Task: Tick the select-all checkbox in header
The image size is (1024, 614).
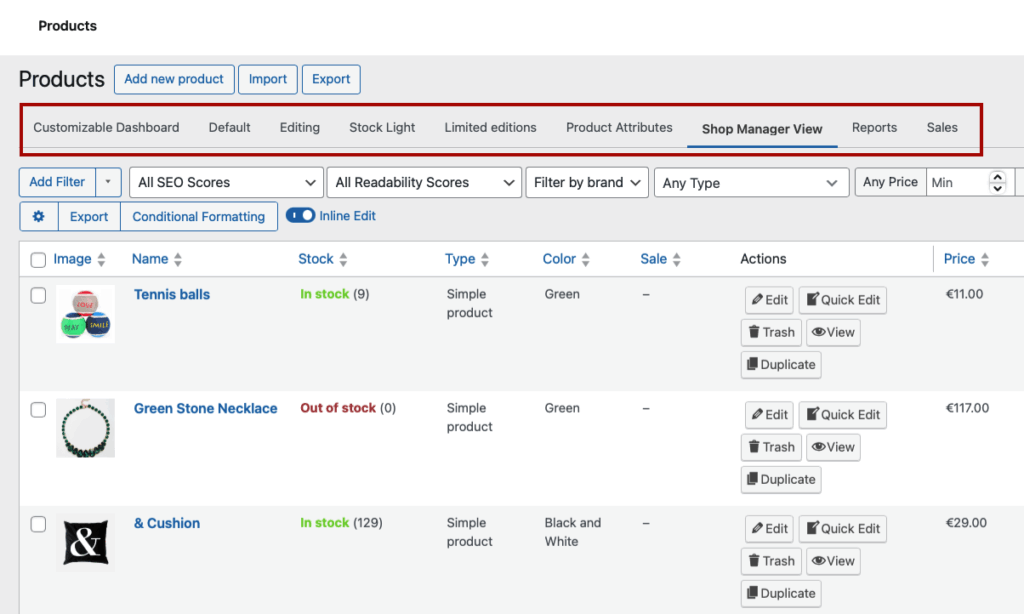Action: 38,260
